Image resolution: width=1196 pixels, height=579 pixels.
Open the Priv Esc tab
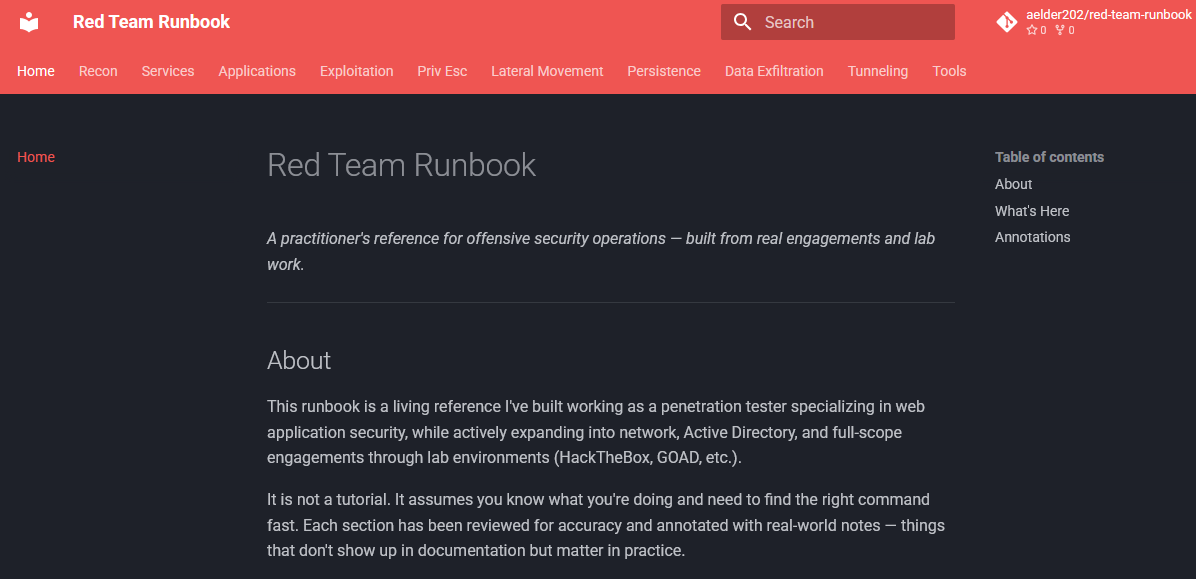coord(442,71)
